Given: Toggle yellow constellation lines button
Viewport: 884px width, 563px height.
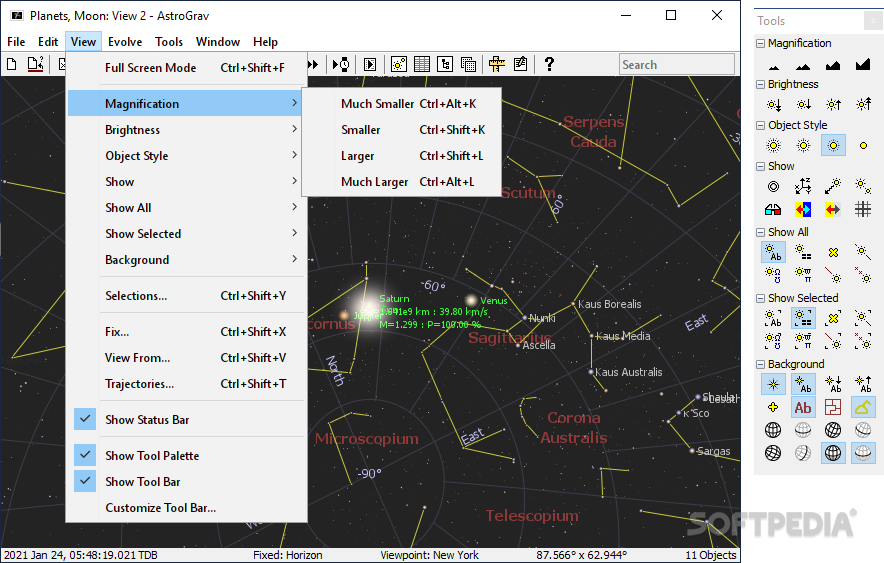Looking at the screenshot, I should [863, 407].
